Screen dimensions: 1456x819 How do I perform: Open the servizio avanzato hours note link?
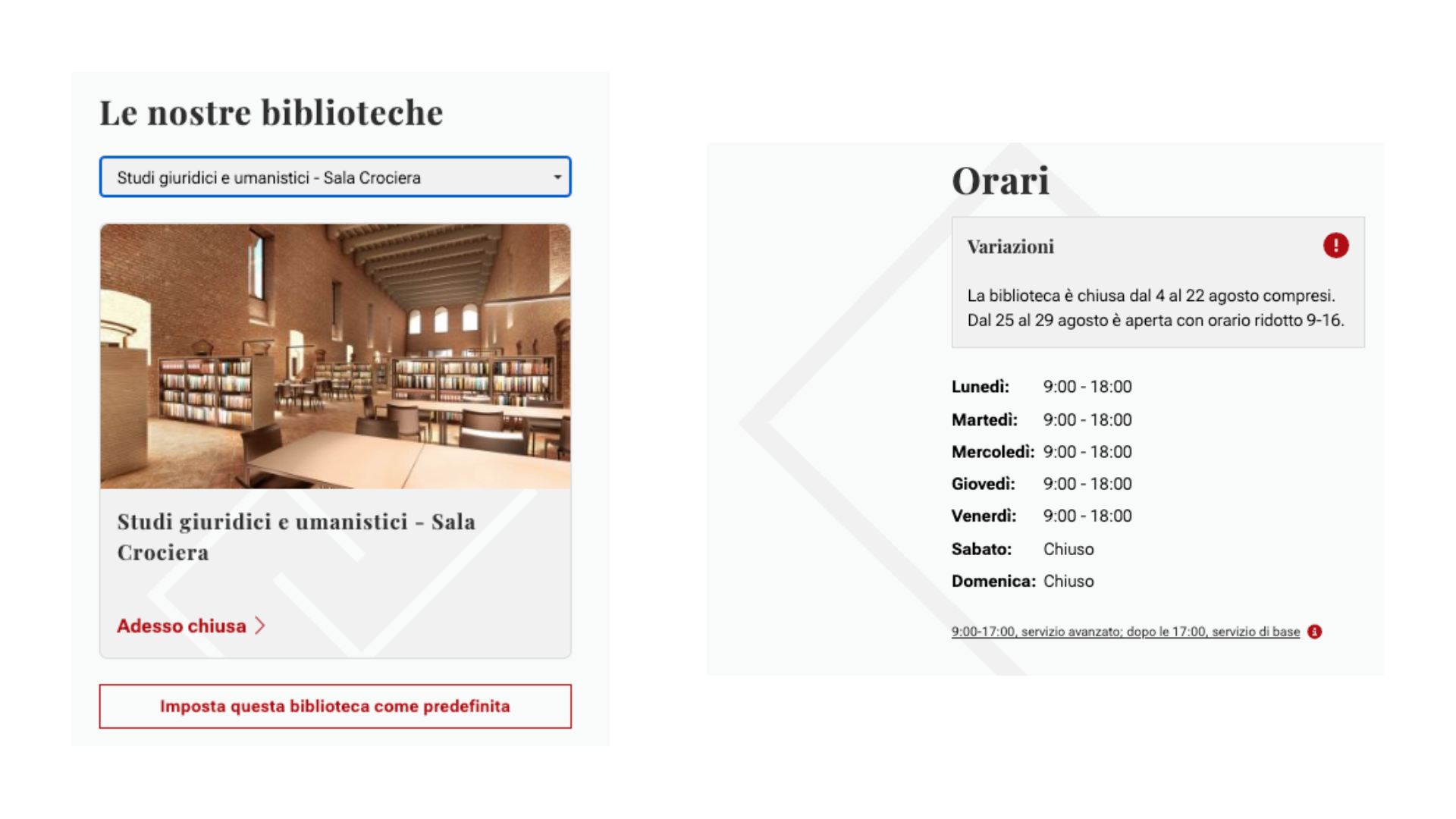click(1125, 632)
